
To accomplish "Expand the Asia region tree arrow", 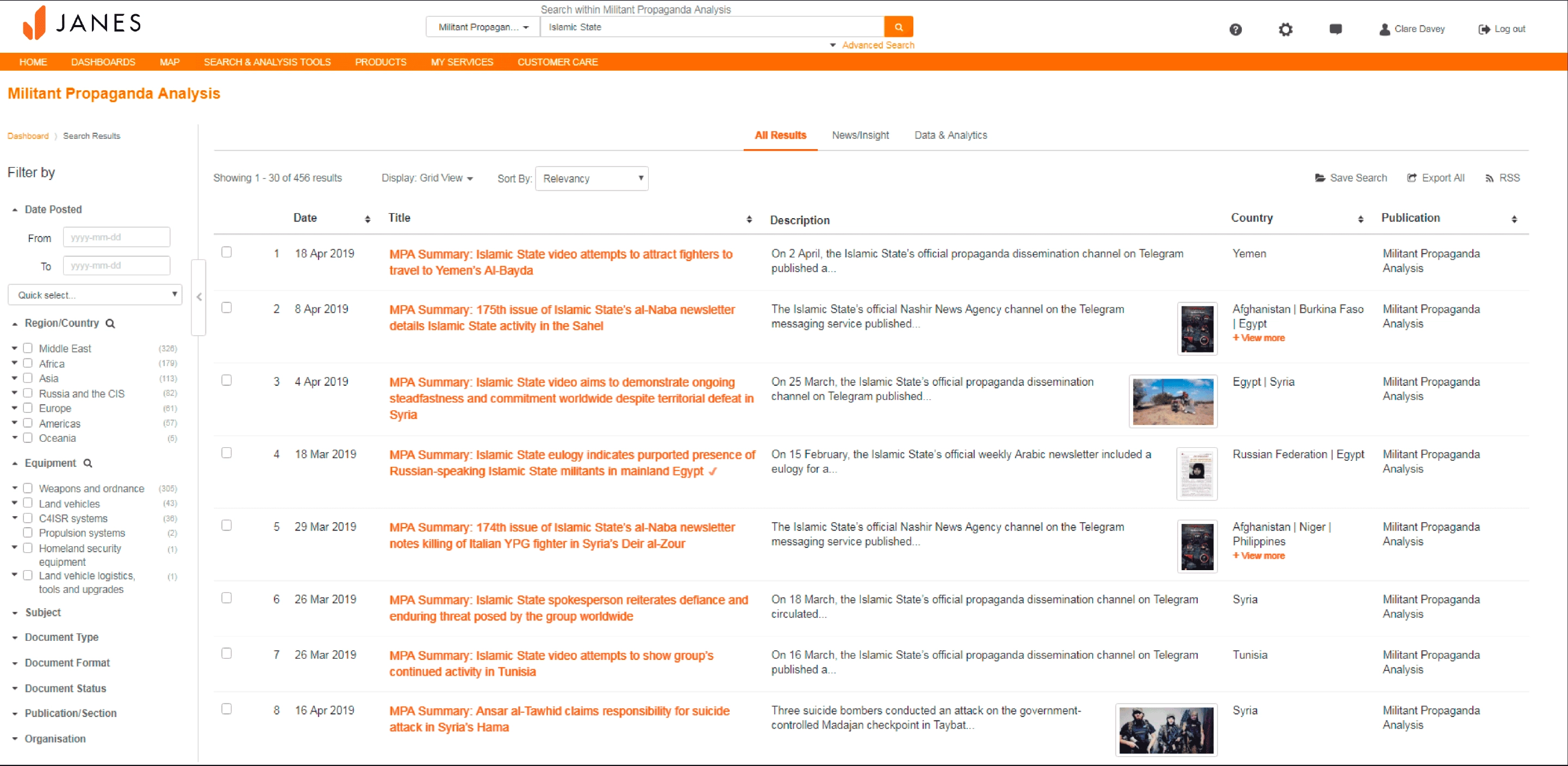I will tap(15, 378).
